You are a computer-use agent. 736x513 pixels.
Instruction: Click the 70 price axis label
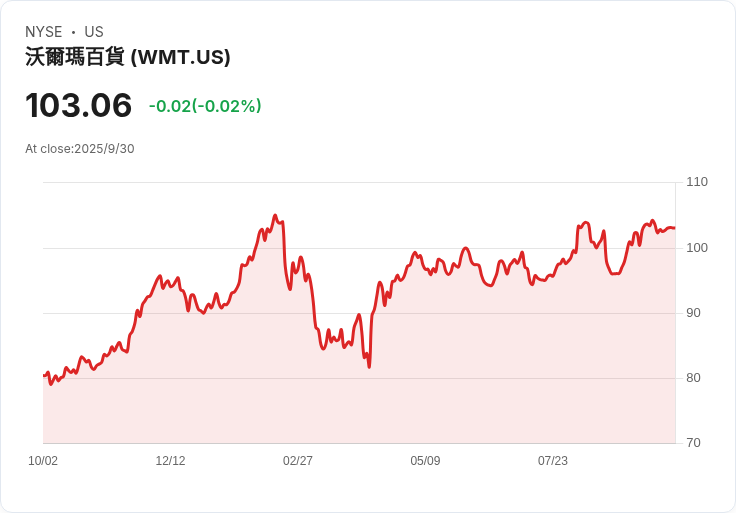(693, 443)
